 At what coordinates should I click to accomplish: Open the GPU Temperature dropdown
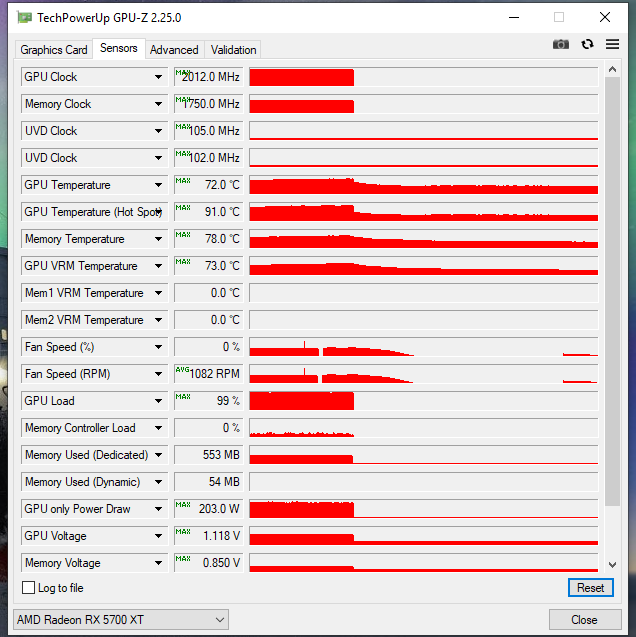[158, 185]
